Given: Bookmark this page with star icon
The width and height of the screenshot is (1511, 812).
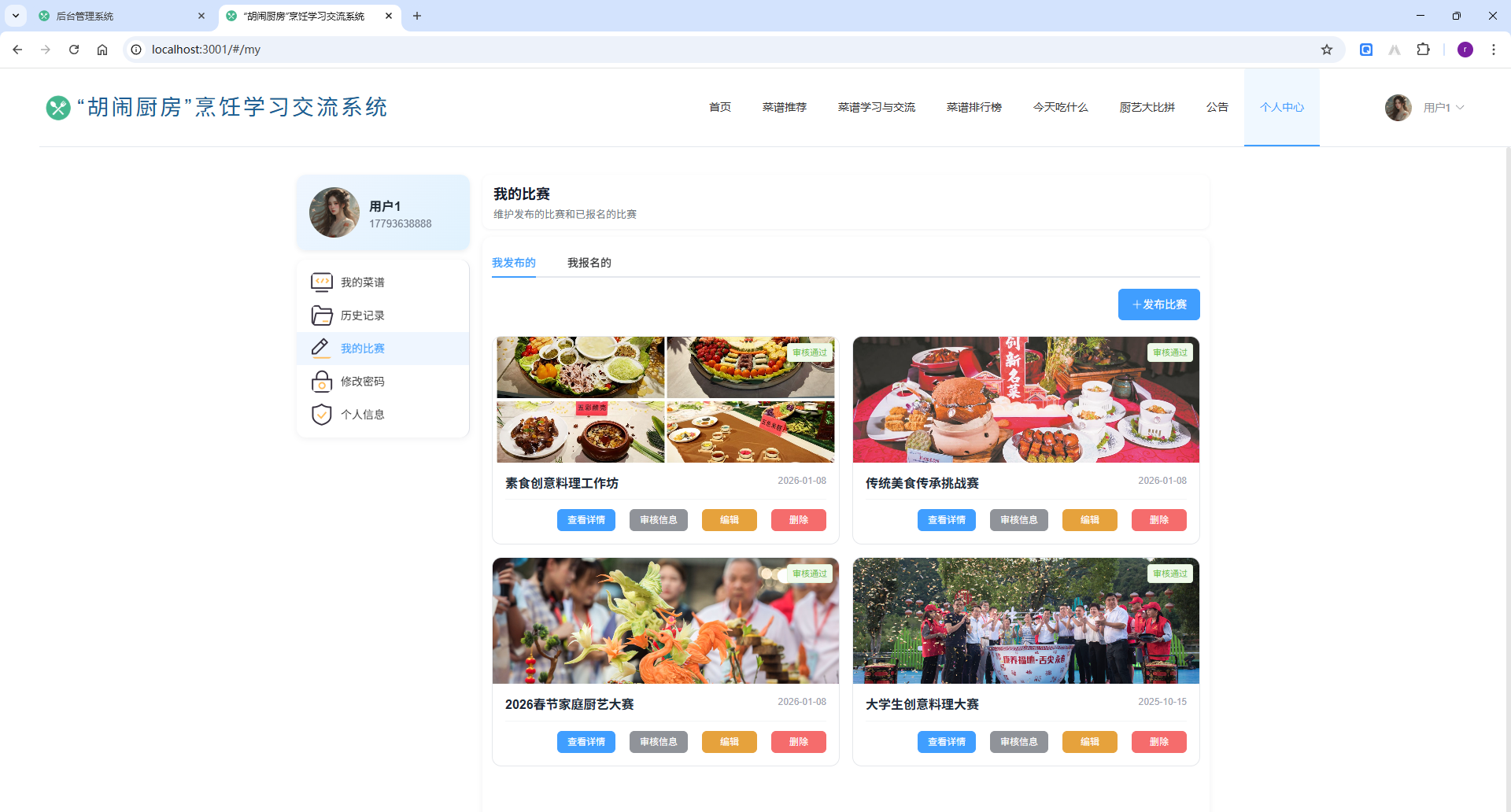Looking at the screenshot, I should click(1327, 50).
